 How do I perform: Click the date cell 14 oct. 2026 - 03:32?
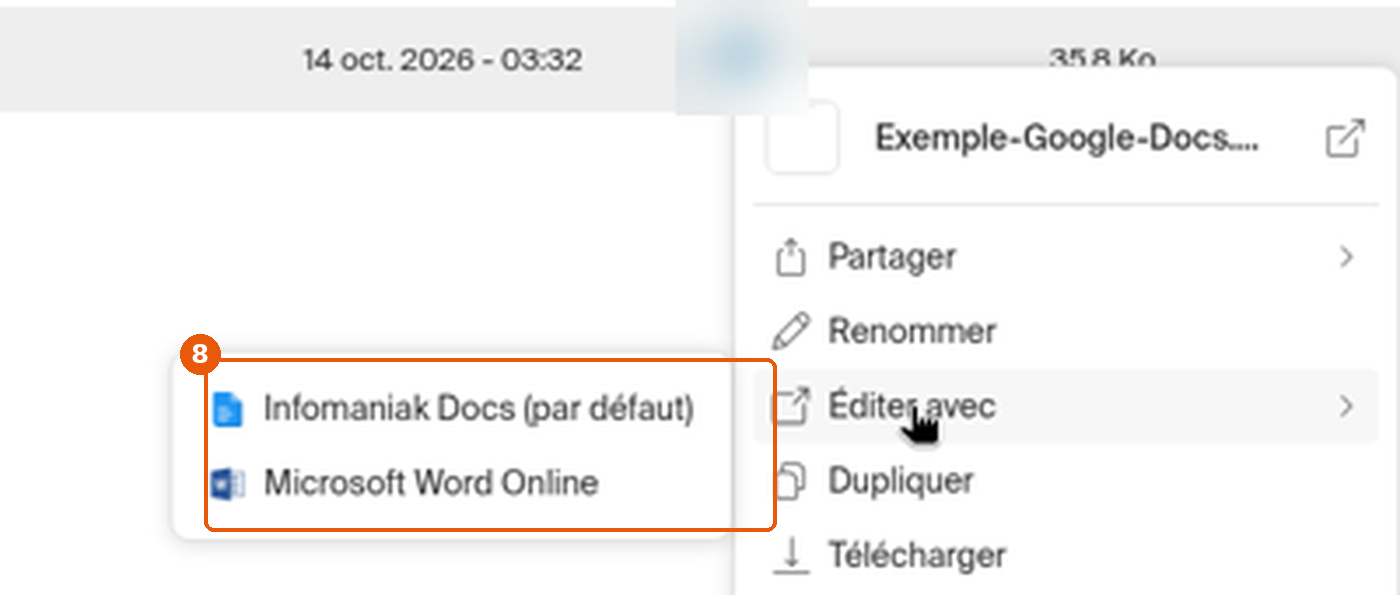click(x=443, y=60)
